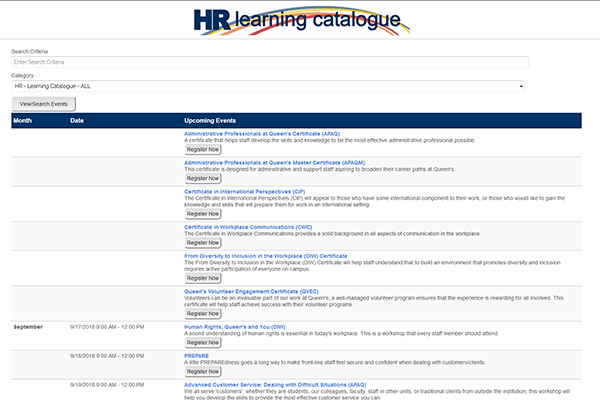Register for Diversity to Inclusion Certificate
Screen dimensions: 600x400
click(203, 278)
